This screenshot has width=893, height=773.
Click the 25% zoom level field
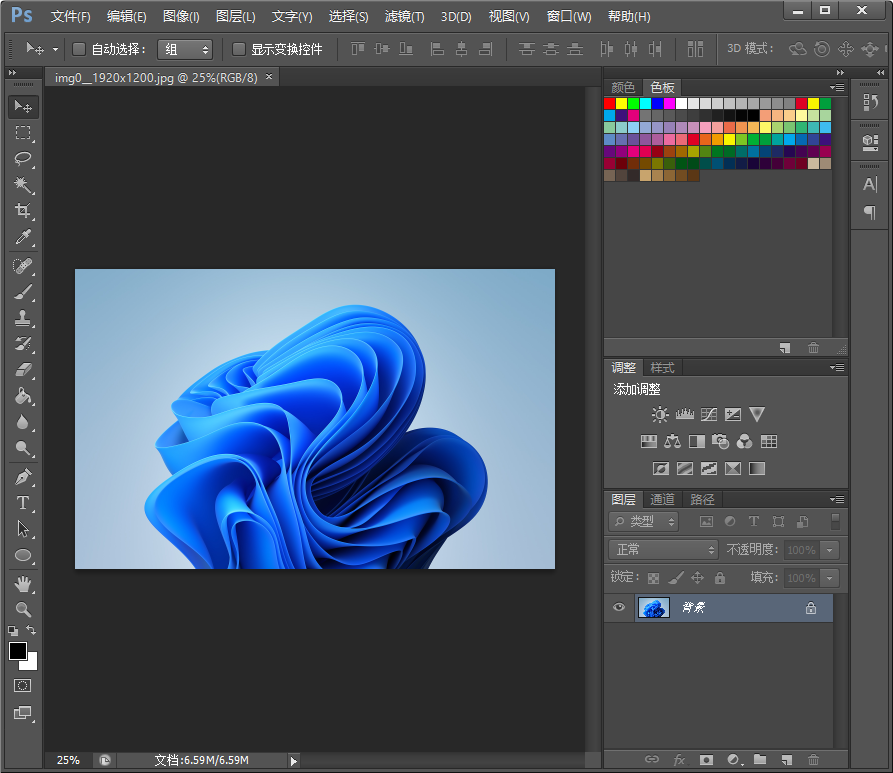coord(68,760)
